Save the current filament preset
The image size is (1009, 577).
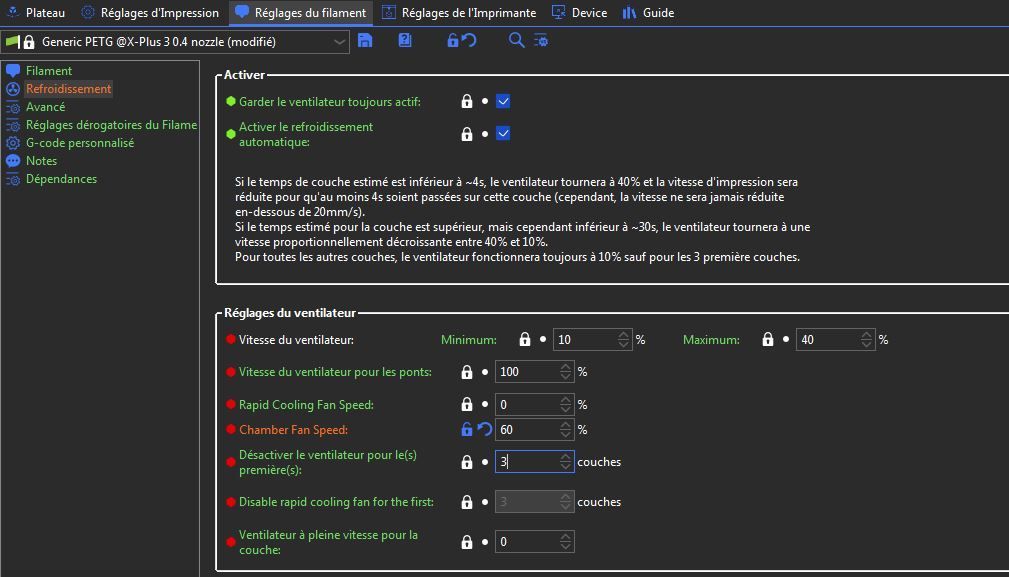coord(365,41)
